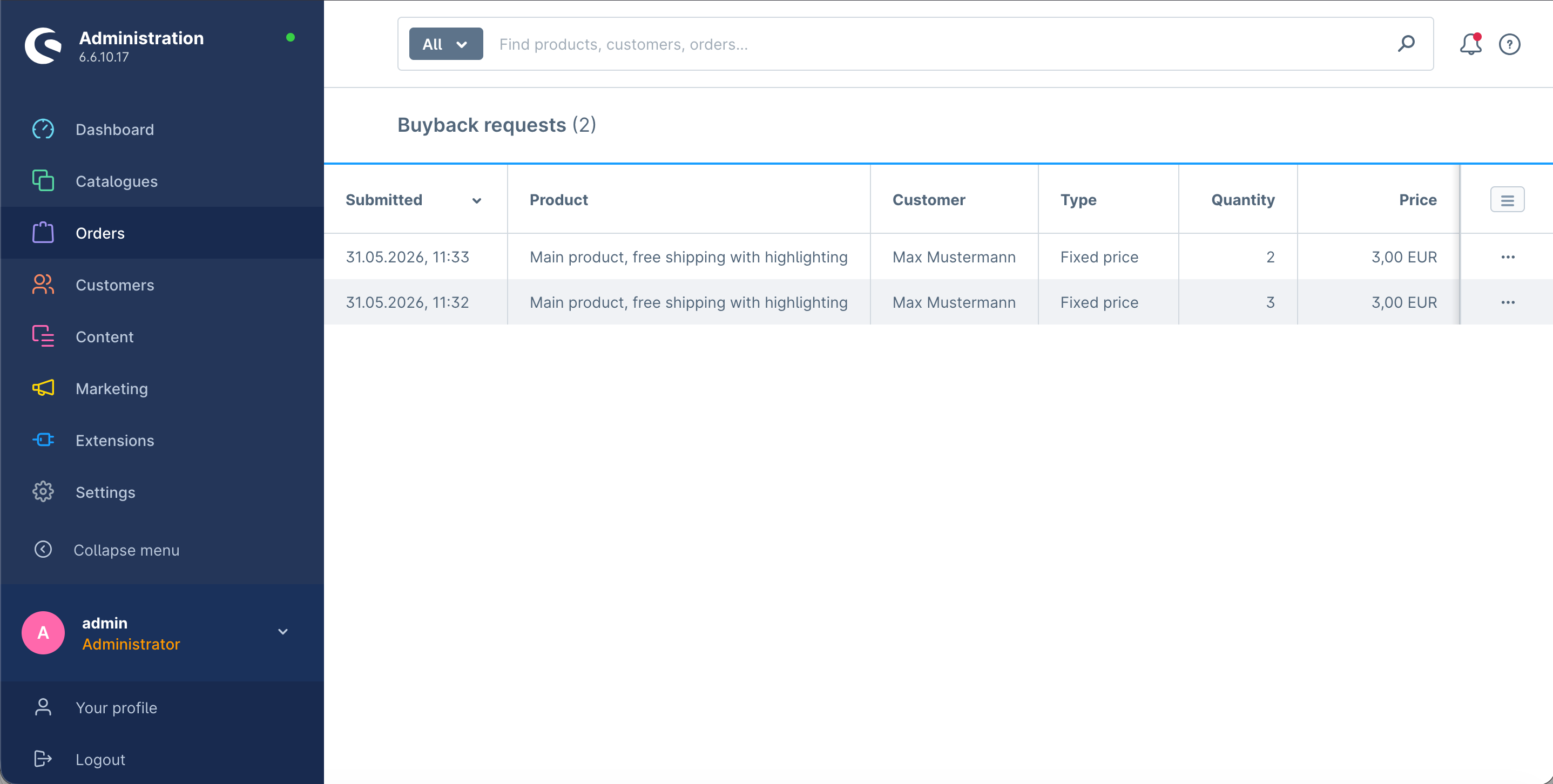Image resolution: width=1553 pixels, height=784 pixels.
Task: Open actions menu for the 11:33 request
Action: [1508, 256]
